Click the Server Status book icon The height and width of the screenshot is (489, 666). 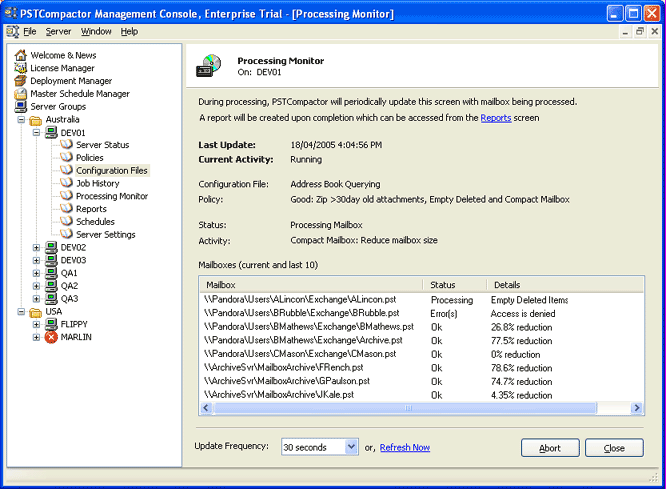pyautogui.click(x=66, y=144)
